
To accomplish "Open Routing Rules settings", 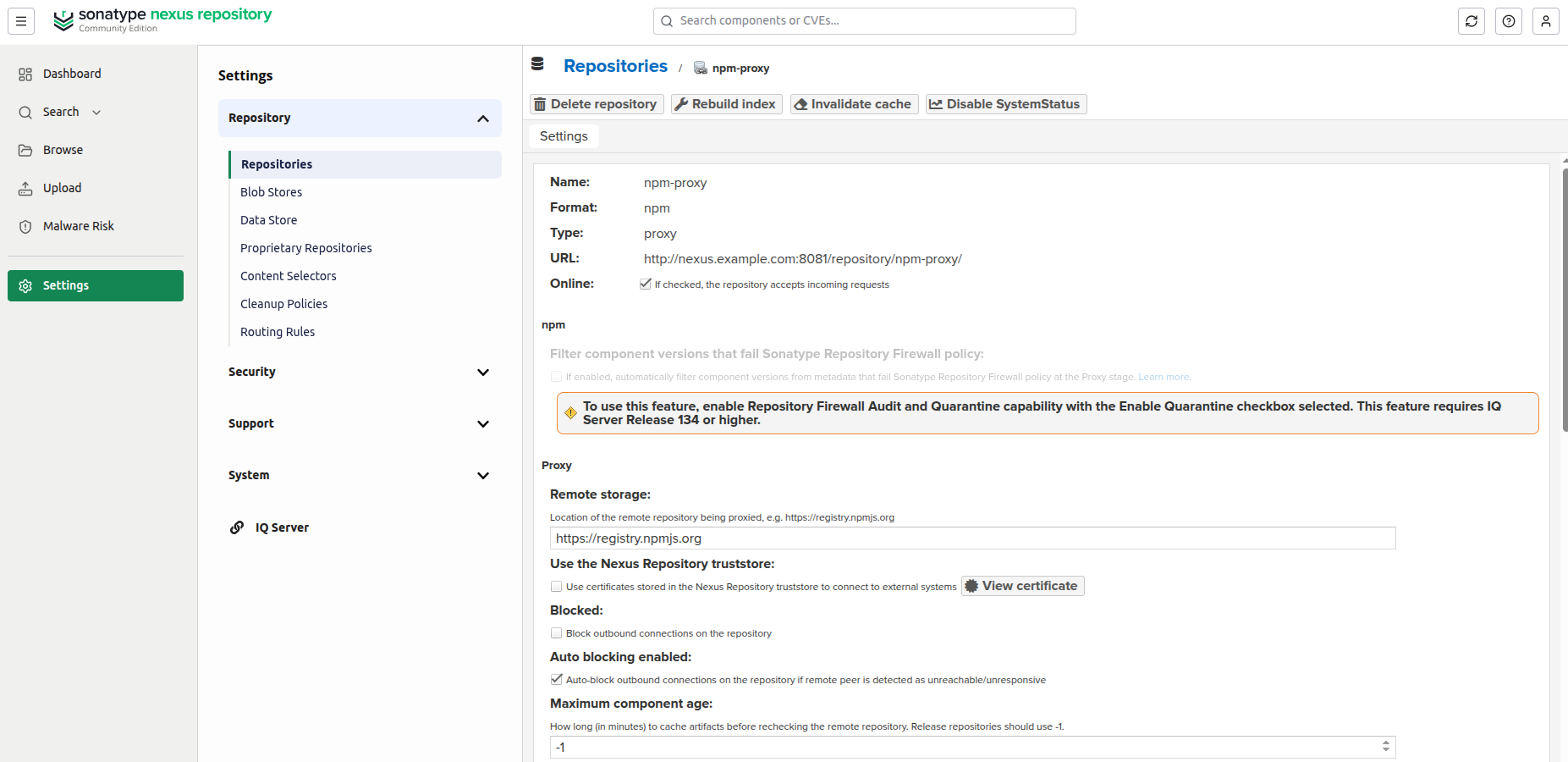I will (278, 332).
